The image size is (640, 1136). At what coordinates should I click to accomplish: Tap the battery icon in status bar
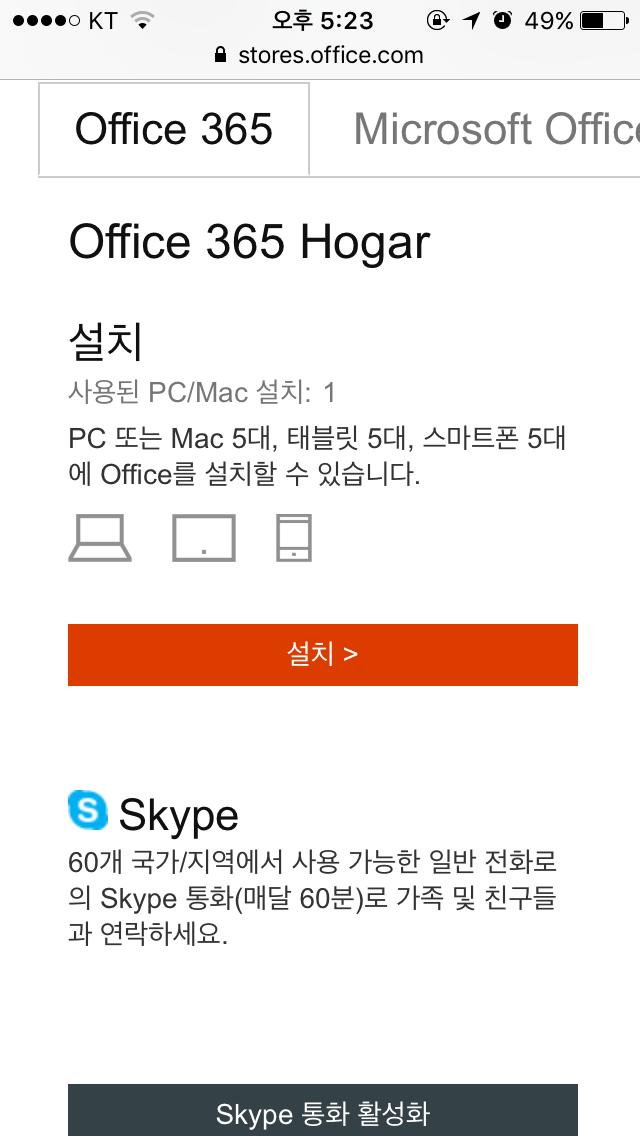click(x=606, y=20)
